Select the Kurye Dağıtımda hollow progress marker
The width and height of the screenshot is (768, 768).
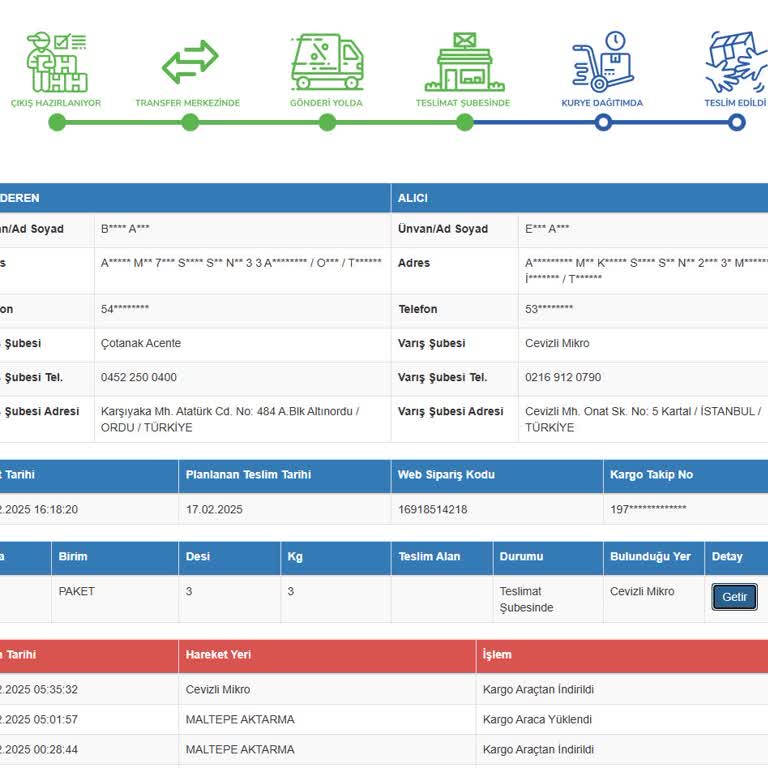(603, 122)
